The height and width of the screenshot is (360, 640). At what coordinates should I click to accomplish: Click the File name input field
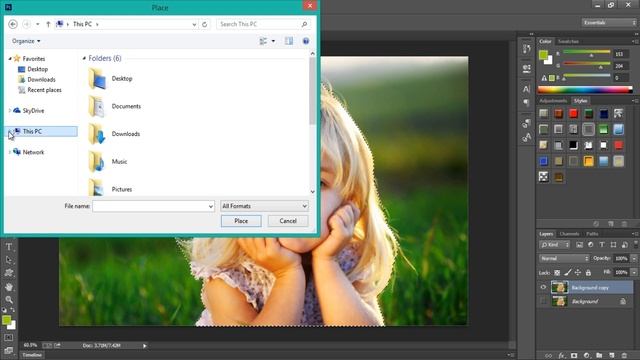click(153, 206)
